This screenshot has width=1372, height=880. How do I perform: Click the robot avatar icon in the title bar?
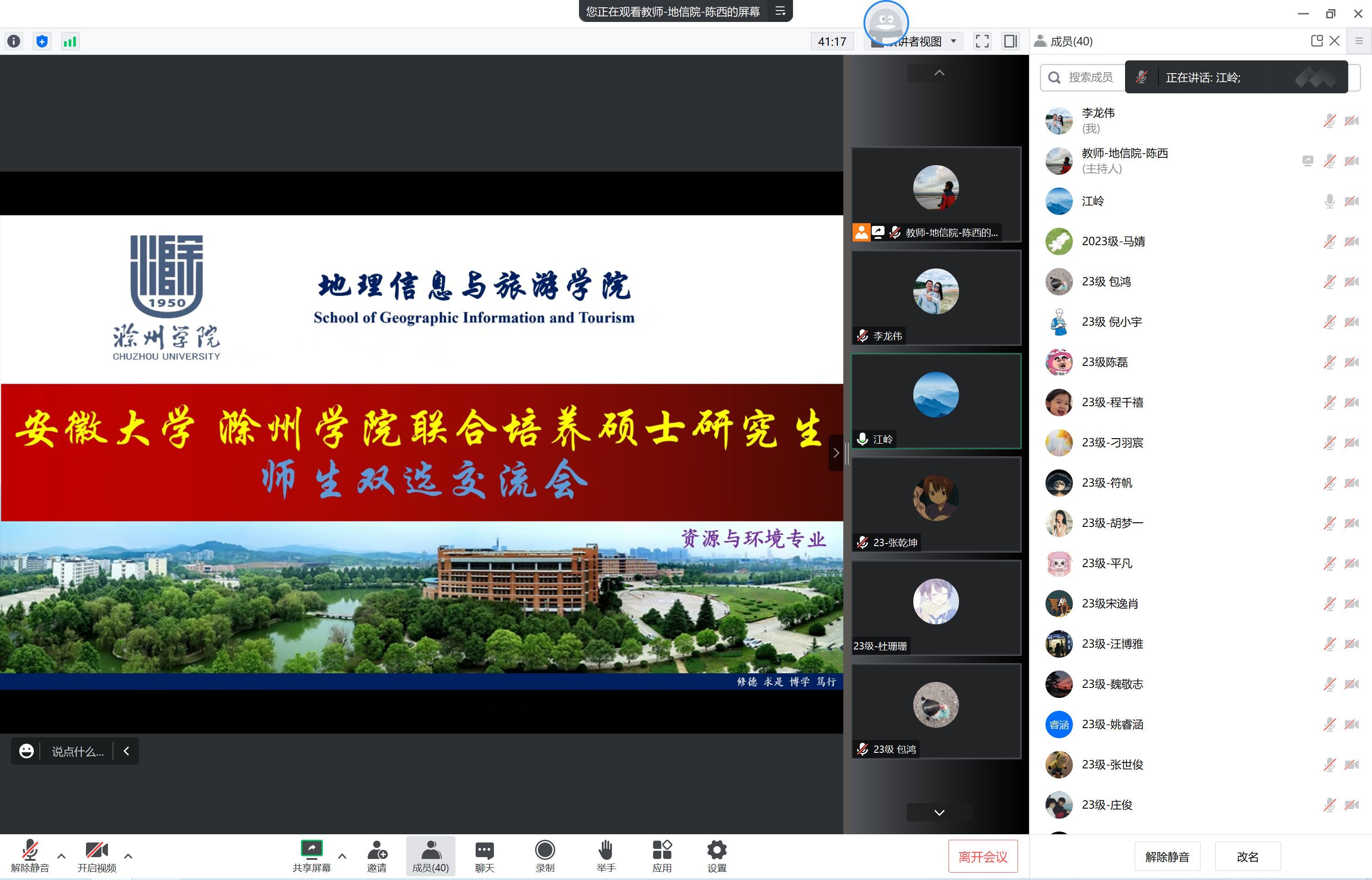click(886, 23)
